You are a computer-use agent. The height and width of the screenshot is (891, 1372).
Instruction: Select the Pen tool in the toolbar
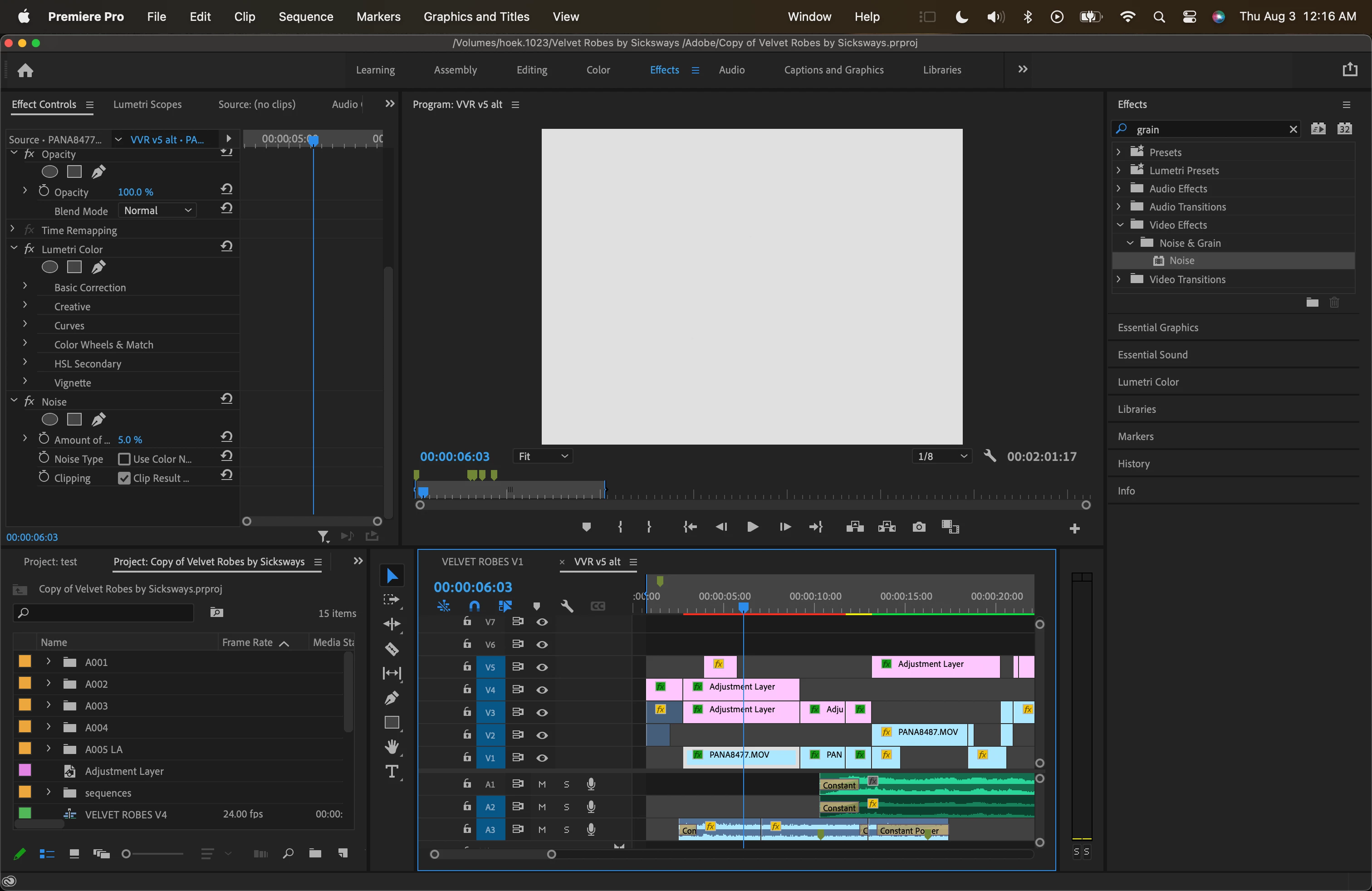tap(392, 698)
